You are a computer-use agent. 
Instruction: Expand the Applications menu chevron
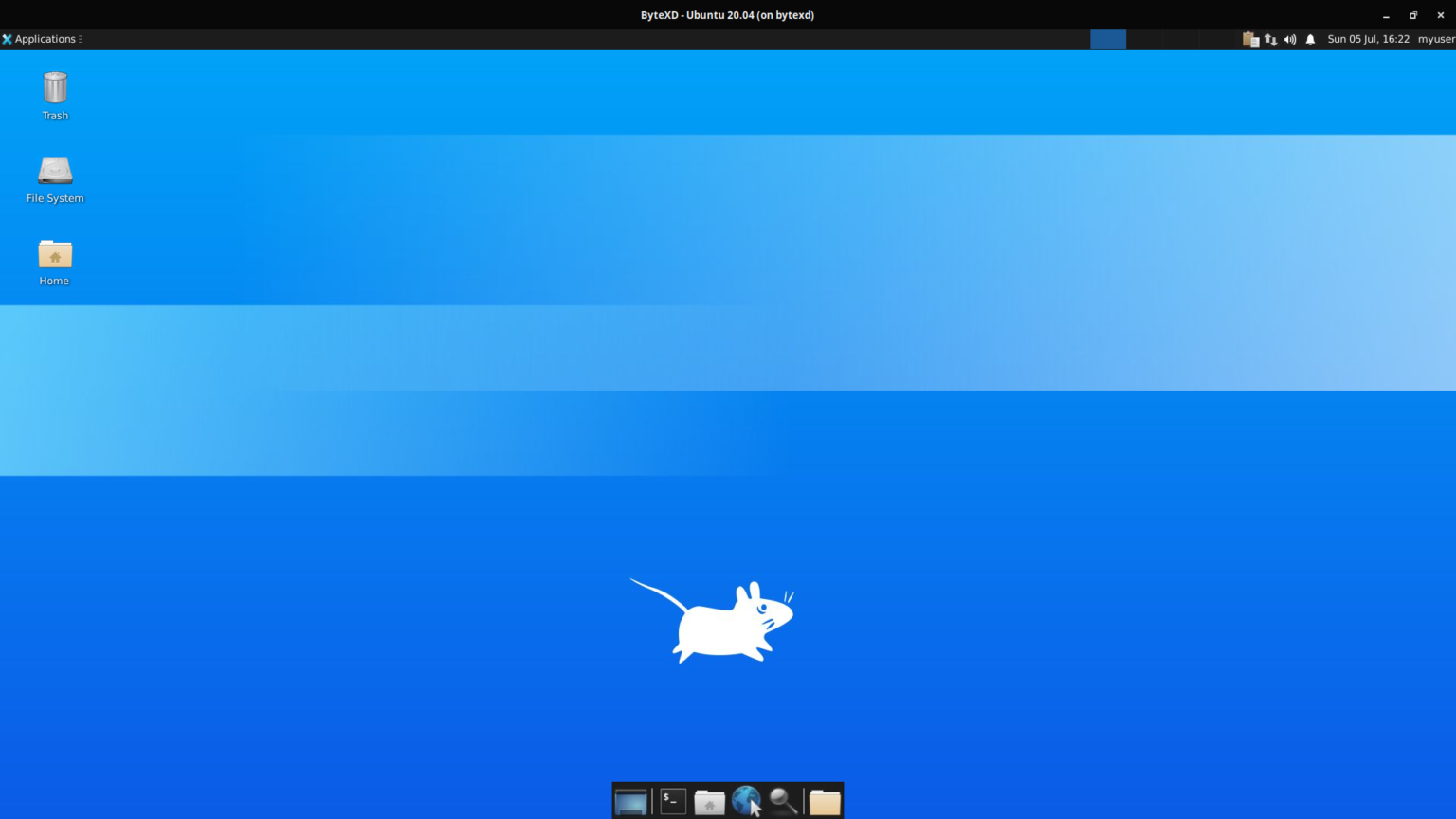coord(81,39)
